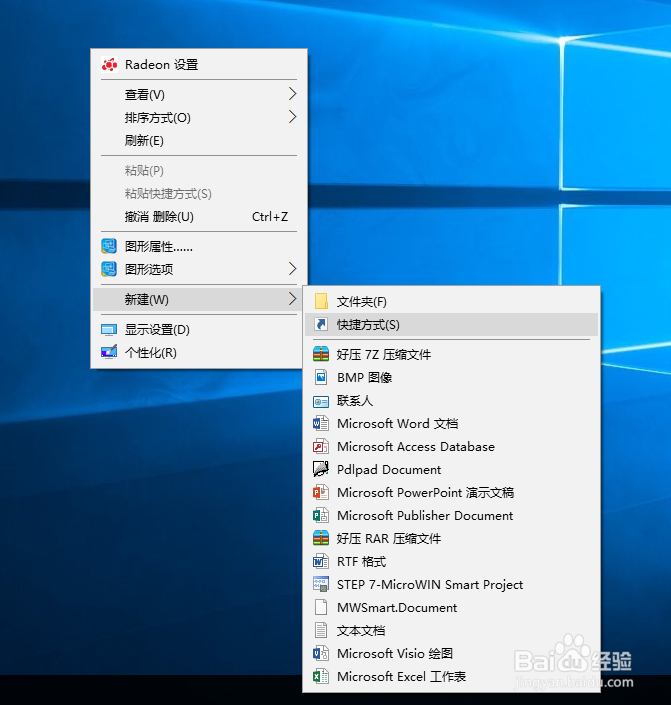Open 图形属性...... menu entry
Viewport: 671px width, 705px height.
pyautogui.click(x=198, y=246)
